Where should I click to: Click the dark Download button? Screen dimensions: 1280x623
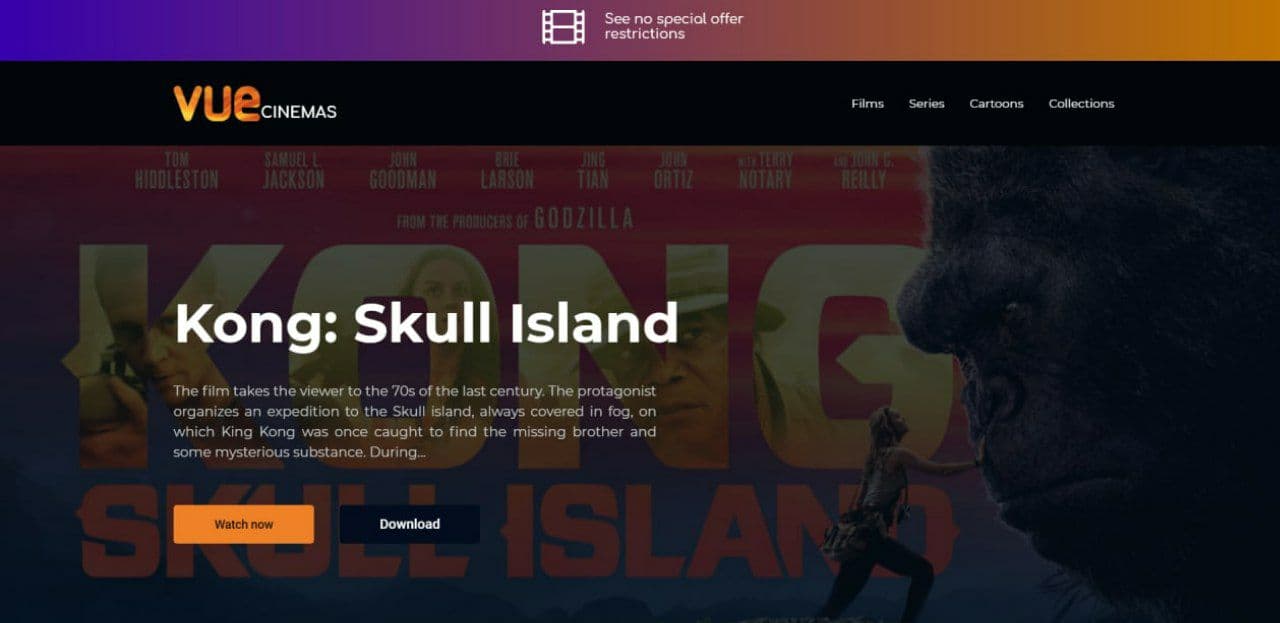(409, 524)
